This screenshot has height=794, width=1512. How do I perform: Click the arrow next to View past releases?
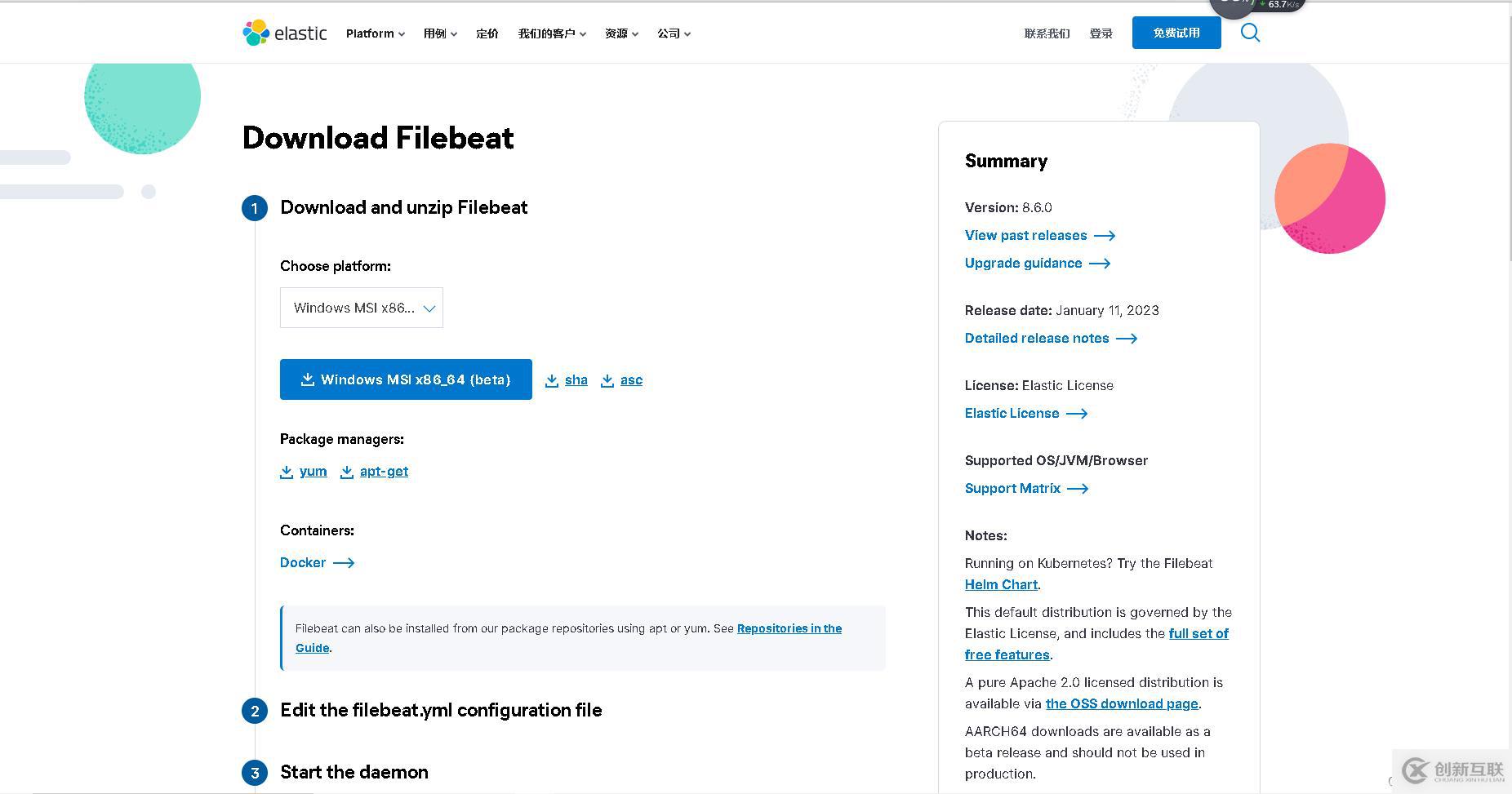(1105, 236)
